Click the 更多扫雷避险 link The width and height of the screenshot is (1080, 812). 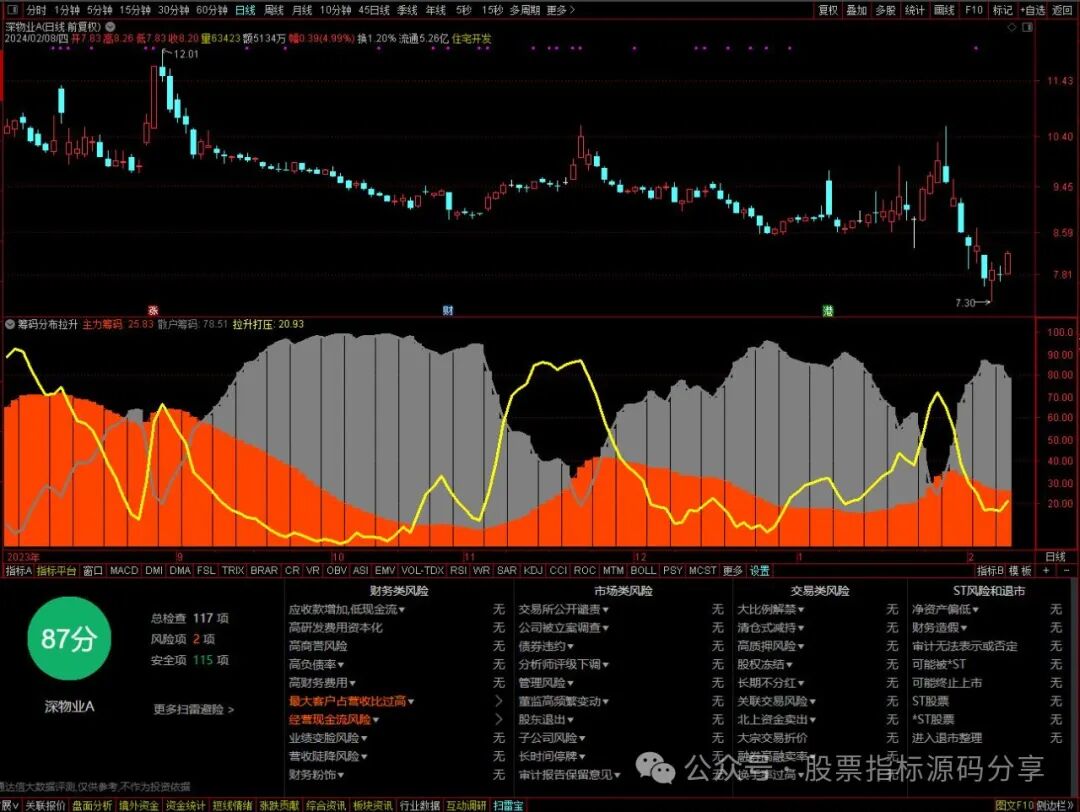pos(194,709)
